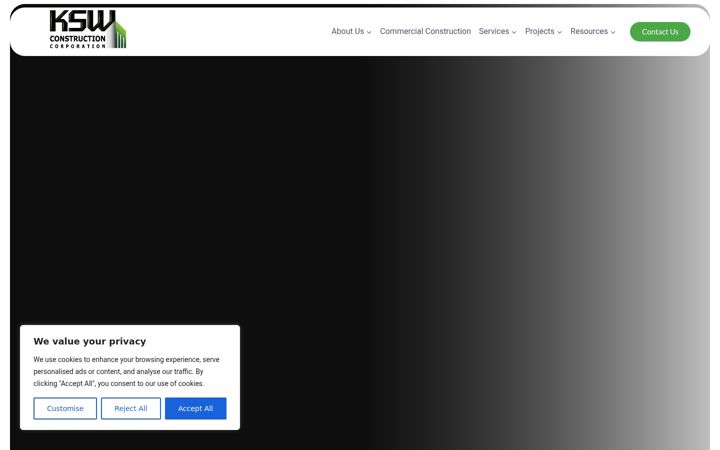Accept All cookies

point(196,408)
